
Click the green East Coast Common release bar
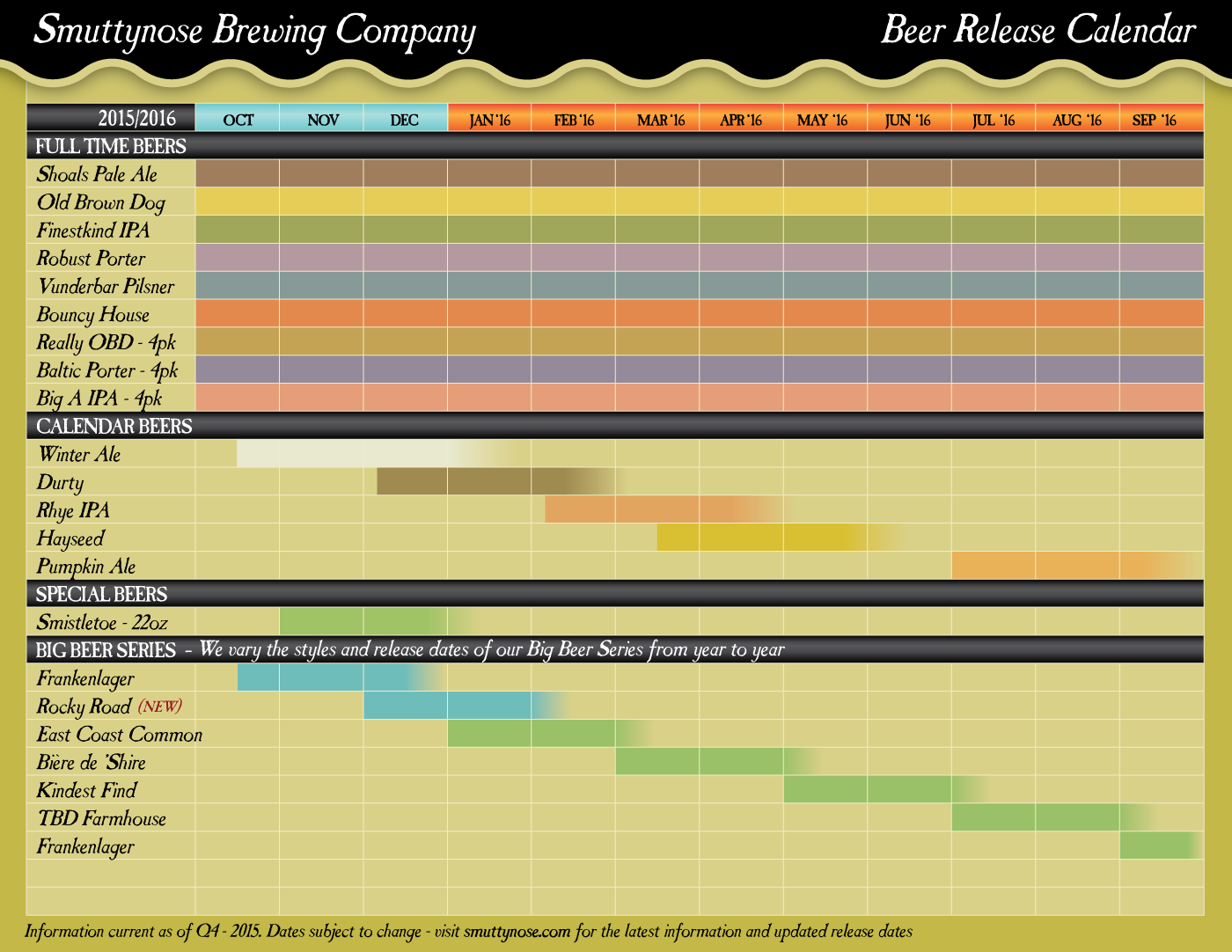point(547,734)
